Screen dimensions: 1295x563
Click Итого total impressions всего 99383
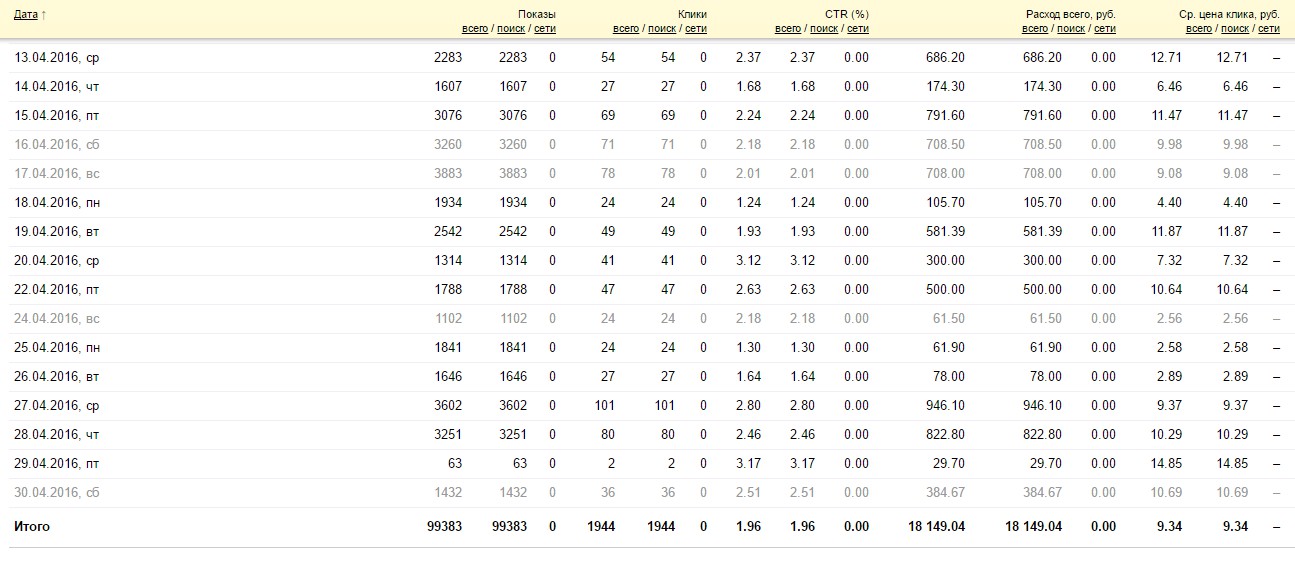coord(444,527)
